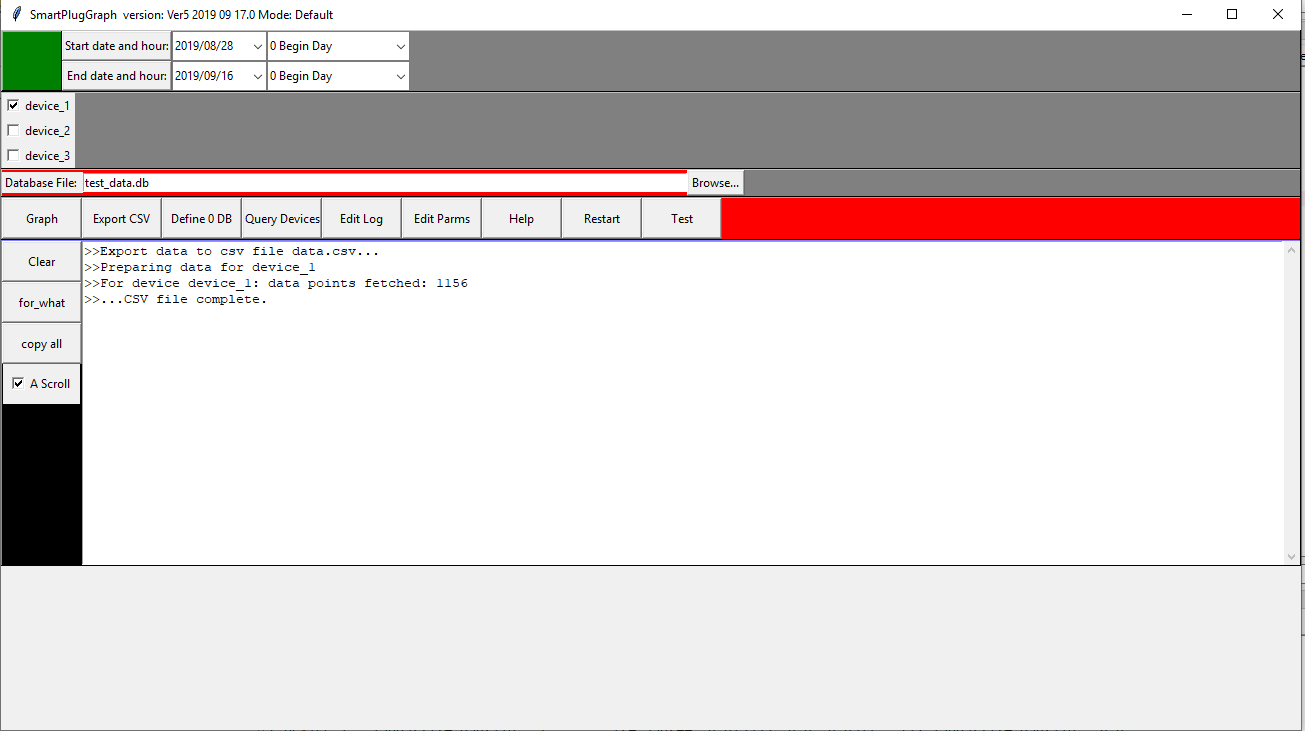Click the Graph button
Viewport: 1305px width, 731px height.
[42, 218]
